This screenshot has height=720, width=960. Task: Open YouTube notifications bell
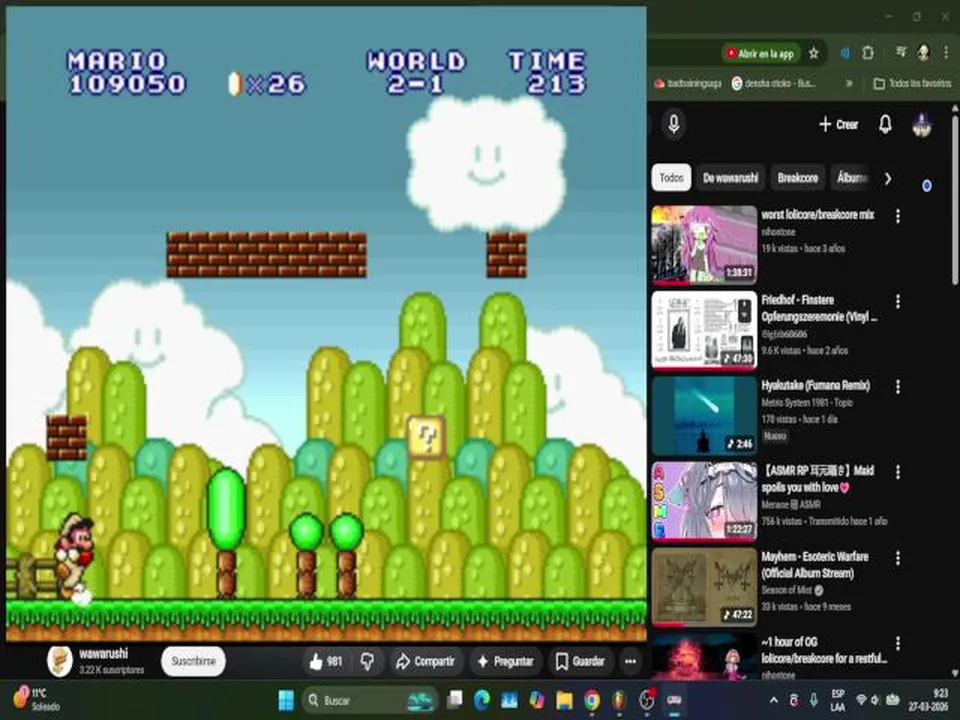coord(885,124)
